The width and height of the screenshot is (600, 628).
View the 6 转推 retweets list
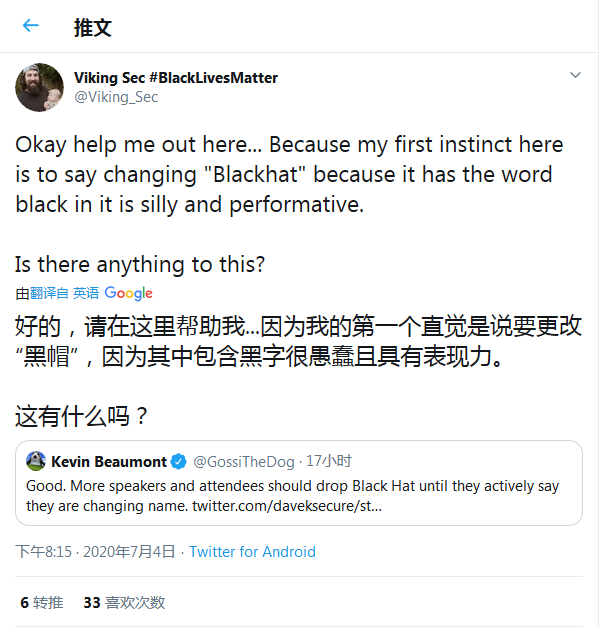41,603
